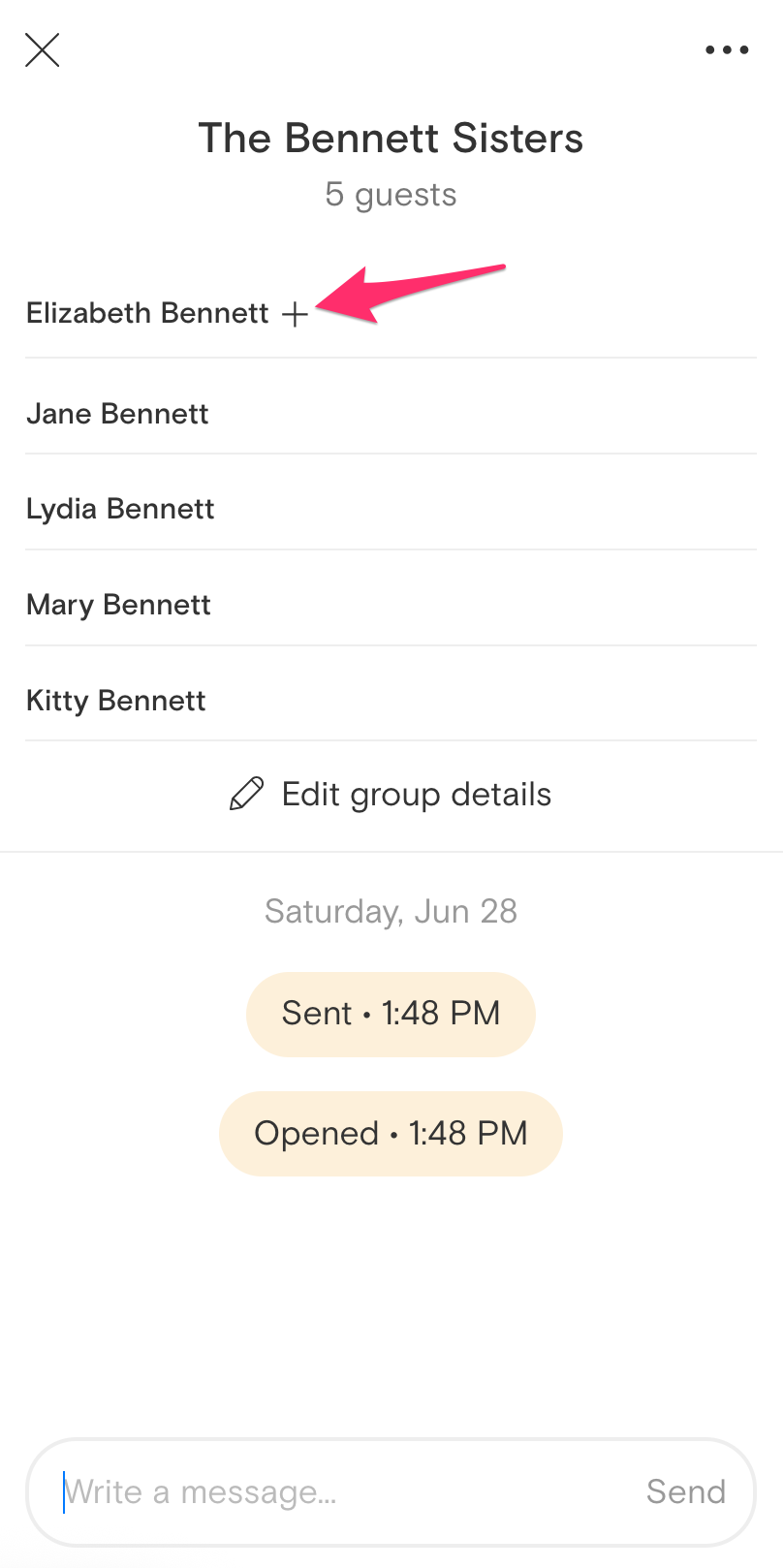The width and height of the screenshot is (783, 1568).
Task: Open the three-dot more options menu
Action: (x=727, y=49)
